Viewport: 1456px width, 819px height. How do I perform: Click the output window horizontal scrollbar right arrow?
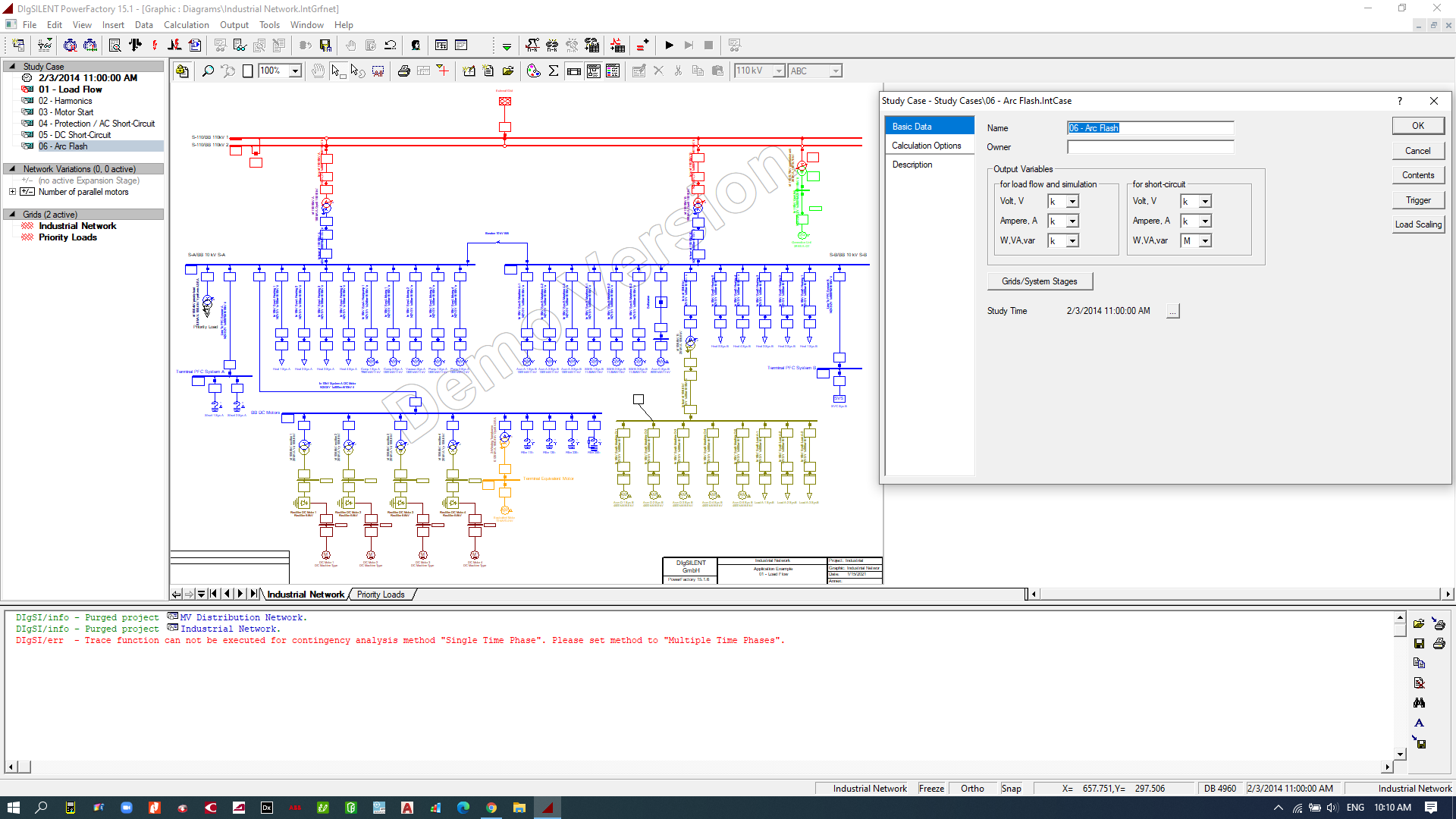pyautogui.click(x=1387, y=767)
